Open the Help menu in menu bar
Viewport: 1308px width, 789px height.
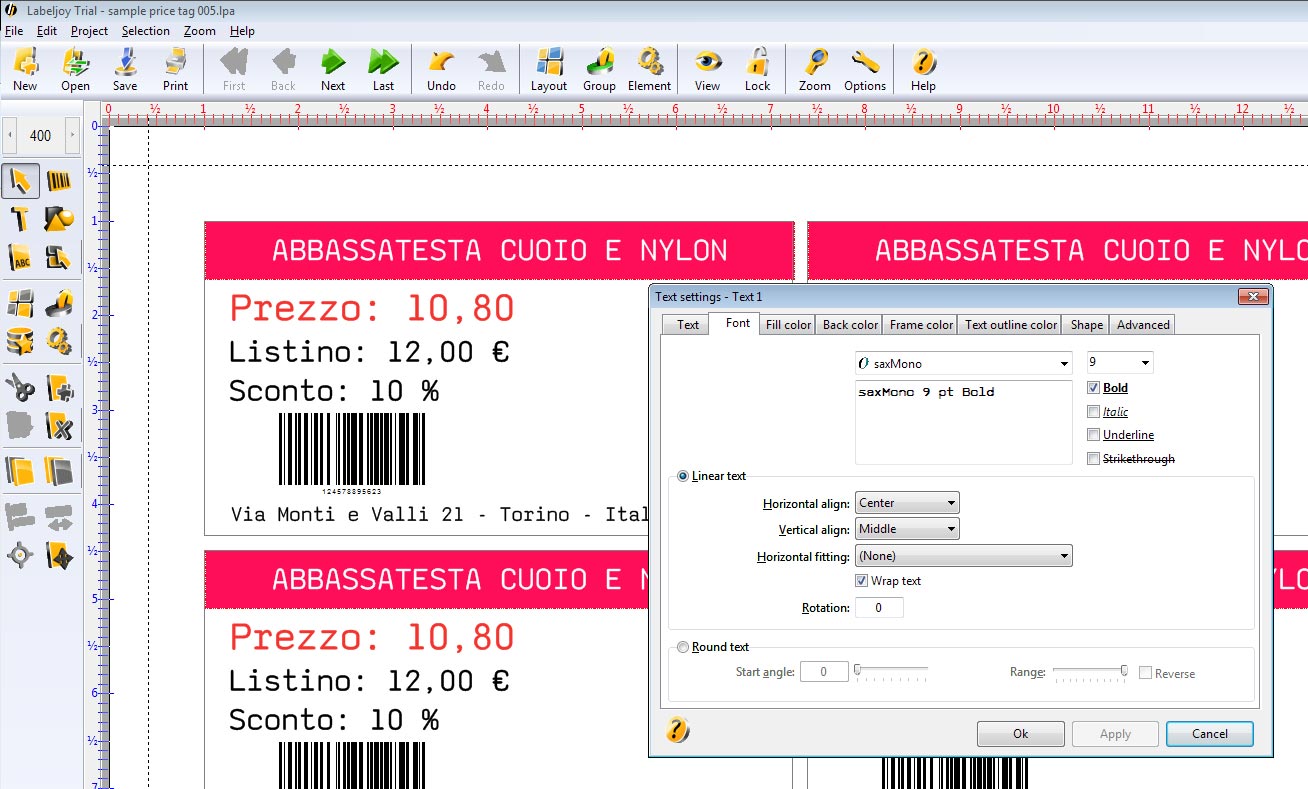[242, 31]
